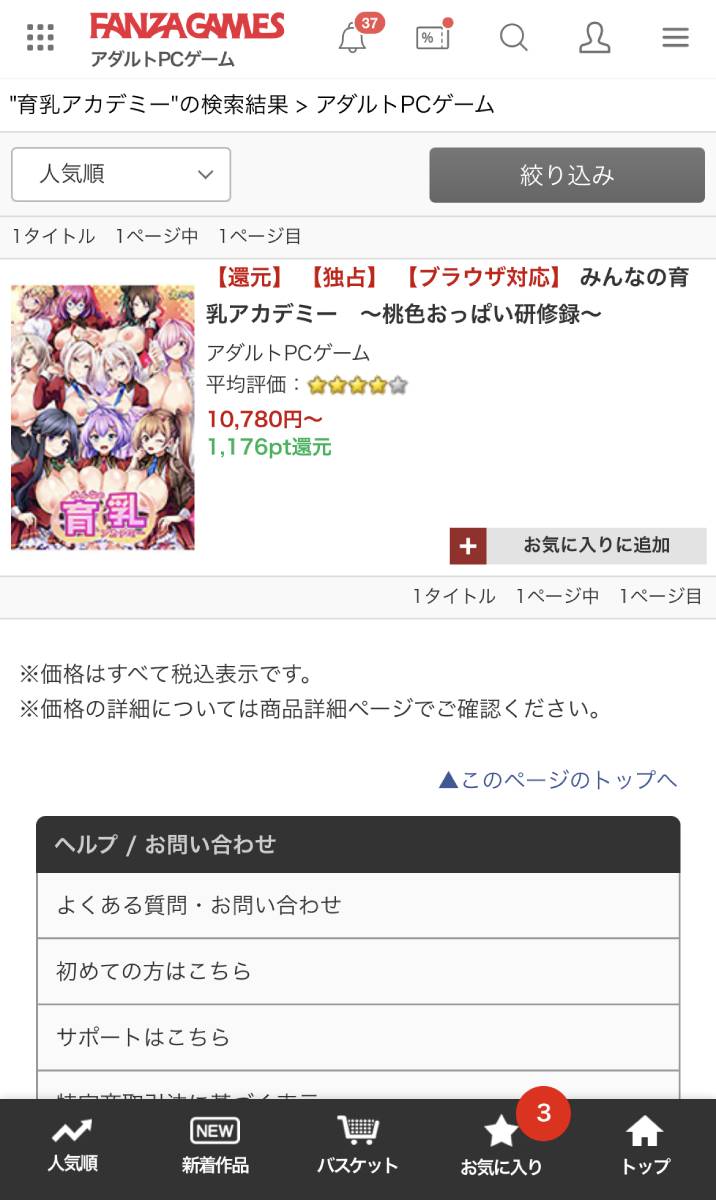The height and width of the screenshot is (1200, 716).
Task: Open よくある質問・お問い合わせ item
Action: (358, 905)
